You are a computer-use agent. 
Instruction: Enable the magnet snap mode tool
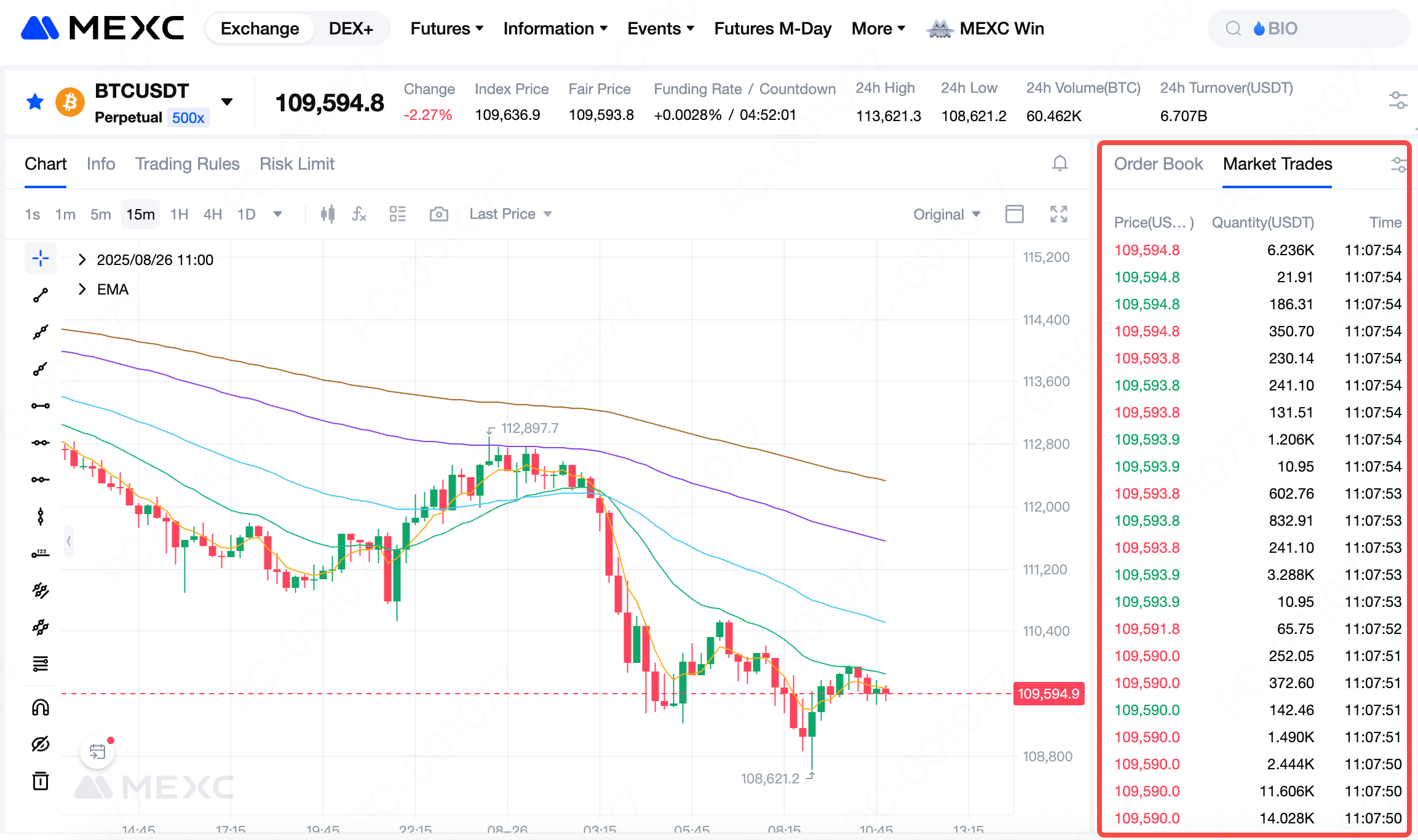[x=41, y=708]
